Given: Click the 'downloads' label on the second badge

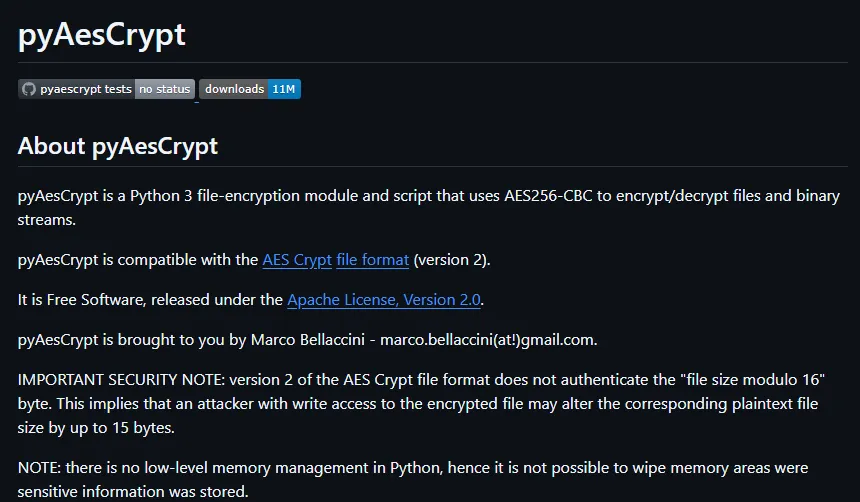Looking at the screenshot, I should [234, 89].
